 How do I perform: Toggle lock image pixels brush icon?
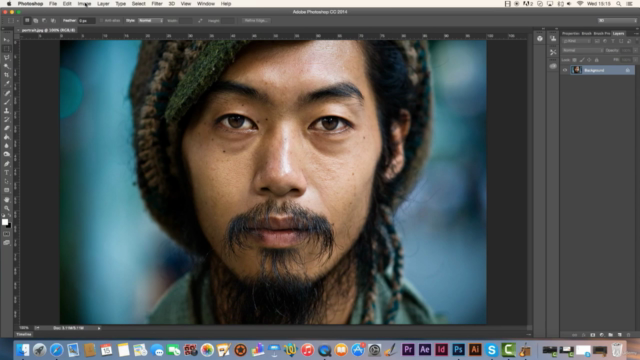[x=582, y=60]
